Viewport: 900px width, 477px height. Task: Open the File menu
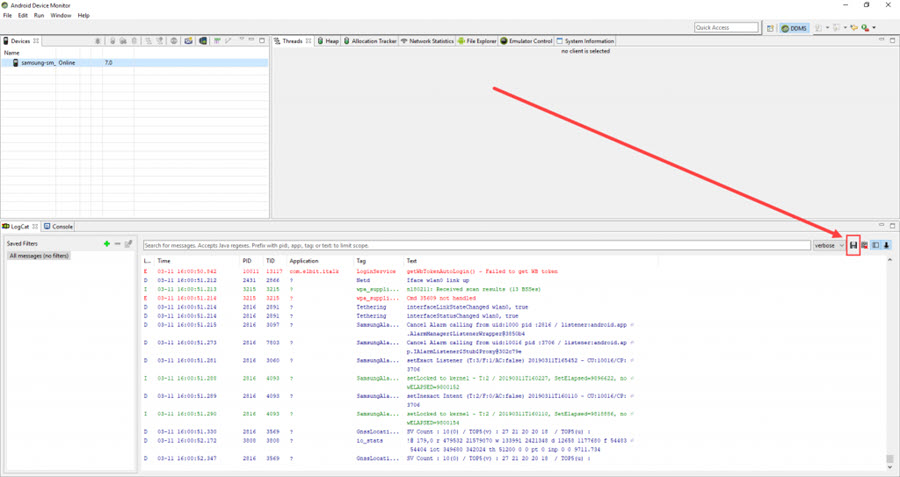coord(7,15)
